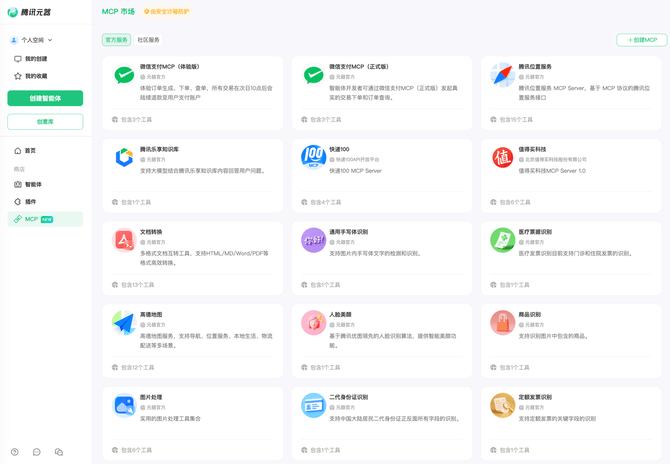Image resolution: width=670 pixels, height=464 pixels.
Task: Click the 腾讯元器 logo
Action: coord(29,12)
